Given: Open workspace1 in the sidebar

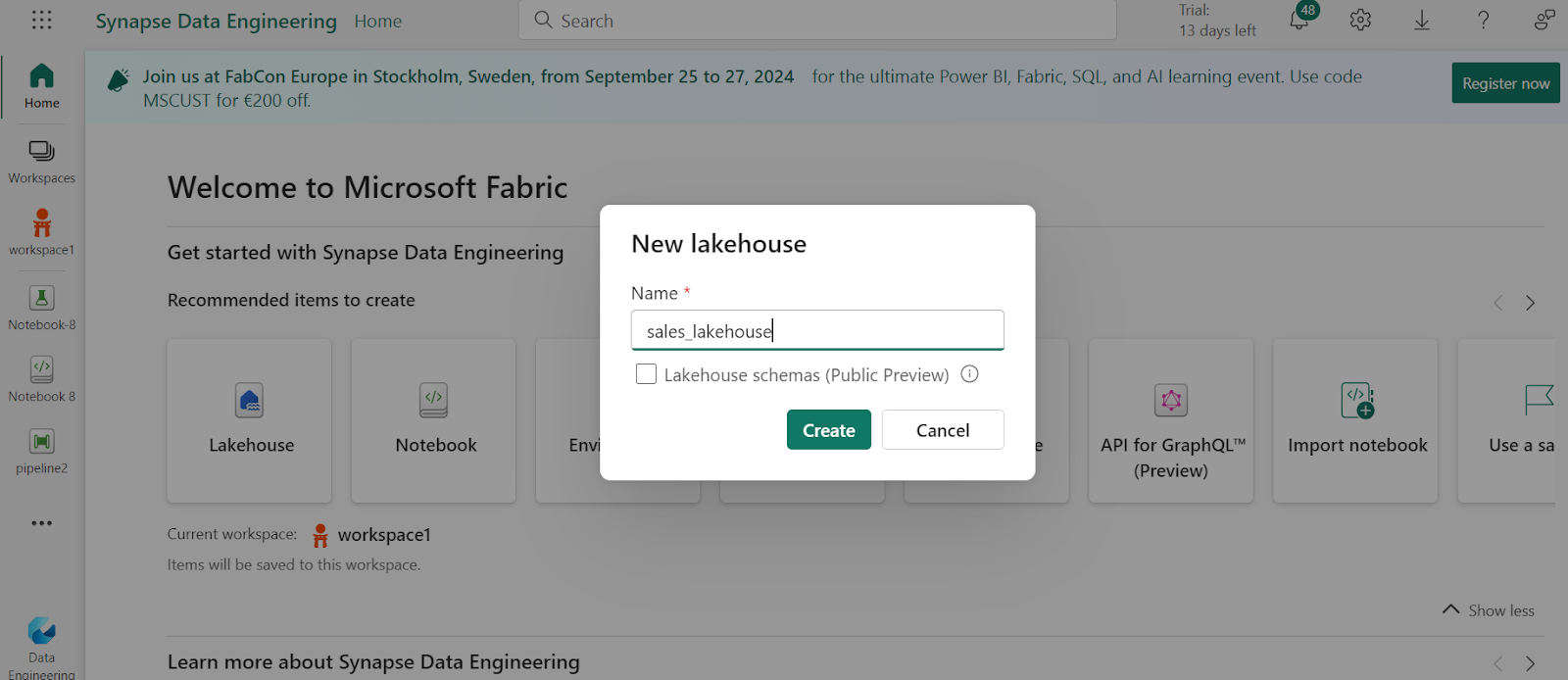Looking at the screenshot, I should click(41, 233).
